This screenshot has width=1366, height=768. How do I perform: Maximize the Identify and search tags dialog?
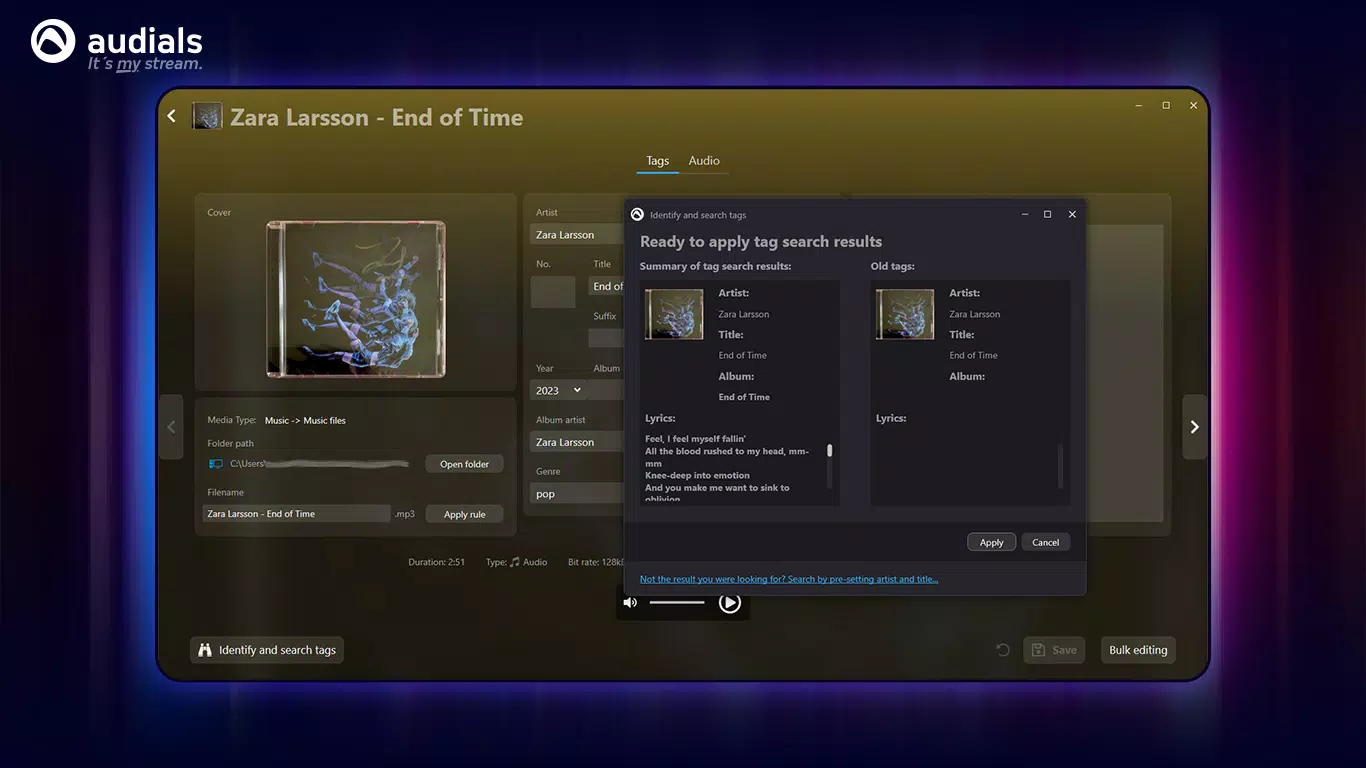pyautogui.click(x=1048, y=214)
